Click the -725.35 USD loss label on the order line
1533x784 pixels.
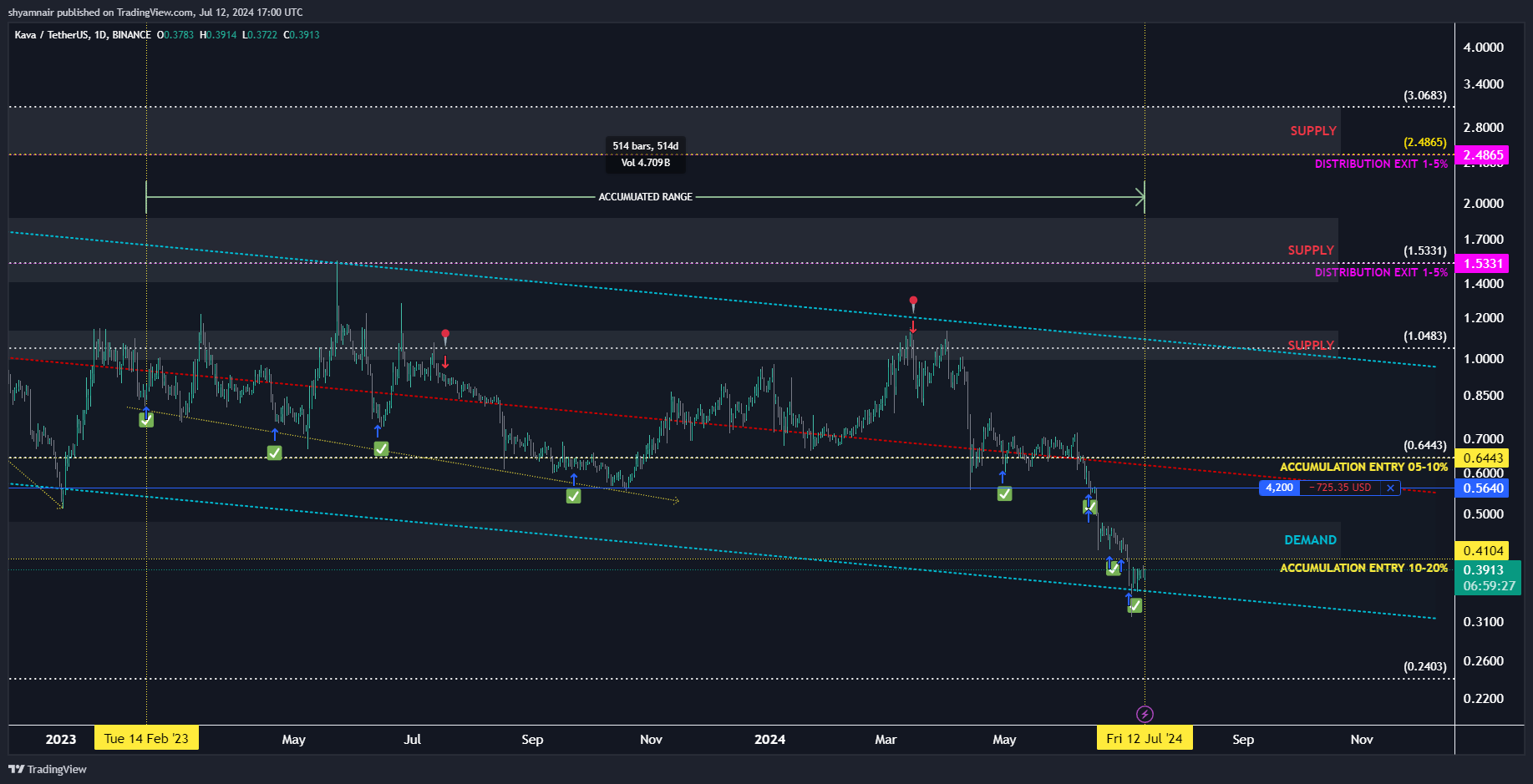click(x=1339, y=488)
